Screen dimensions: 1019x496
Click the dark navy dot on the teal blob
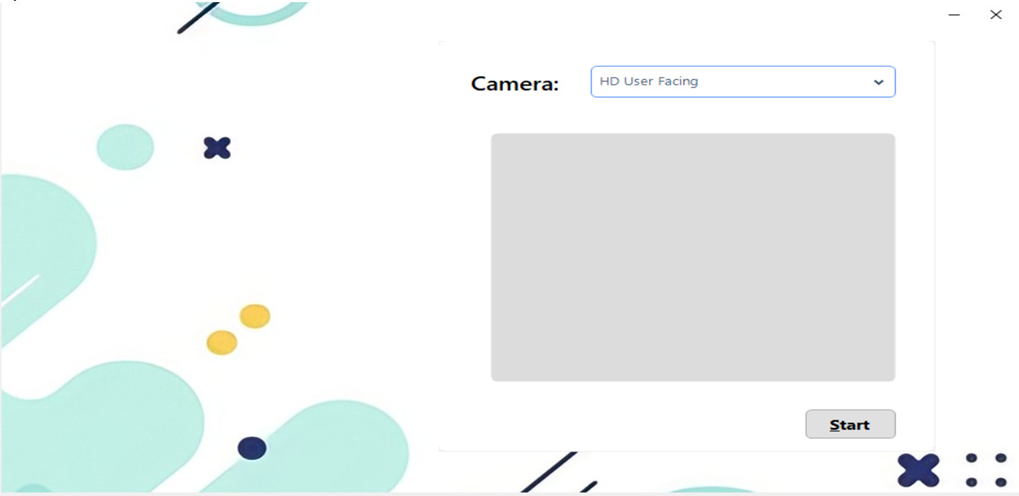252,448
